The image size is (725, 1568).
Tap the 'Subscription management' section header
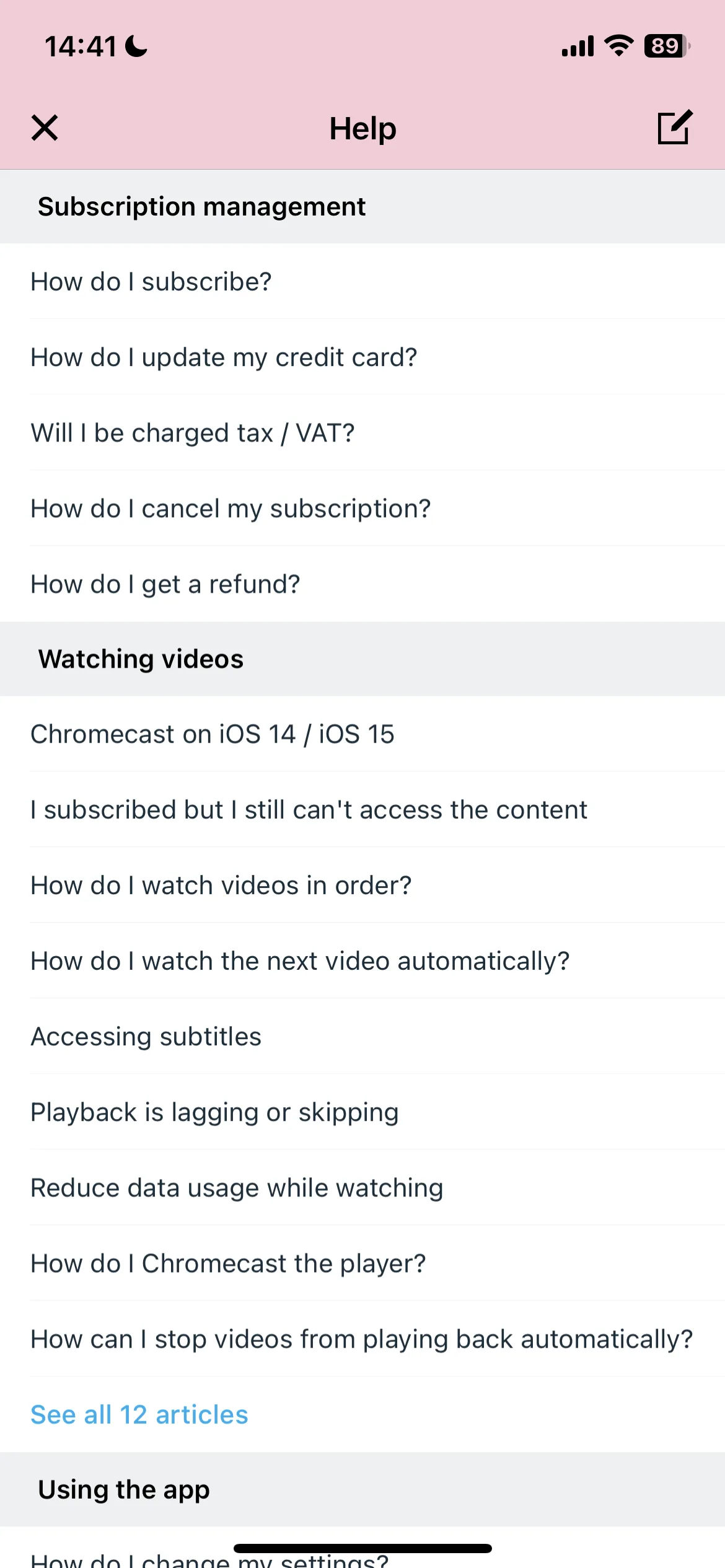click(x=362, y=207)
